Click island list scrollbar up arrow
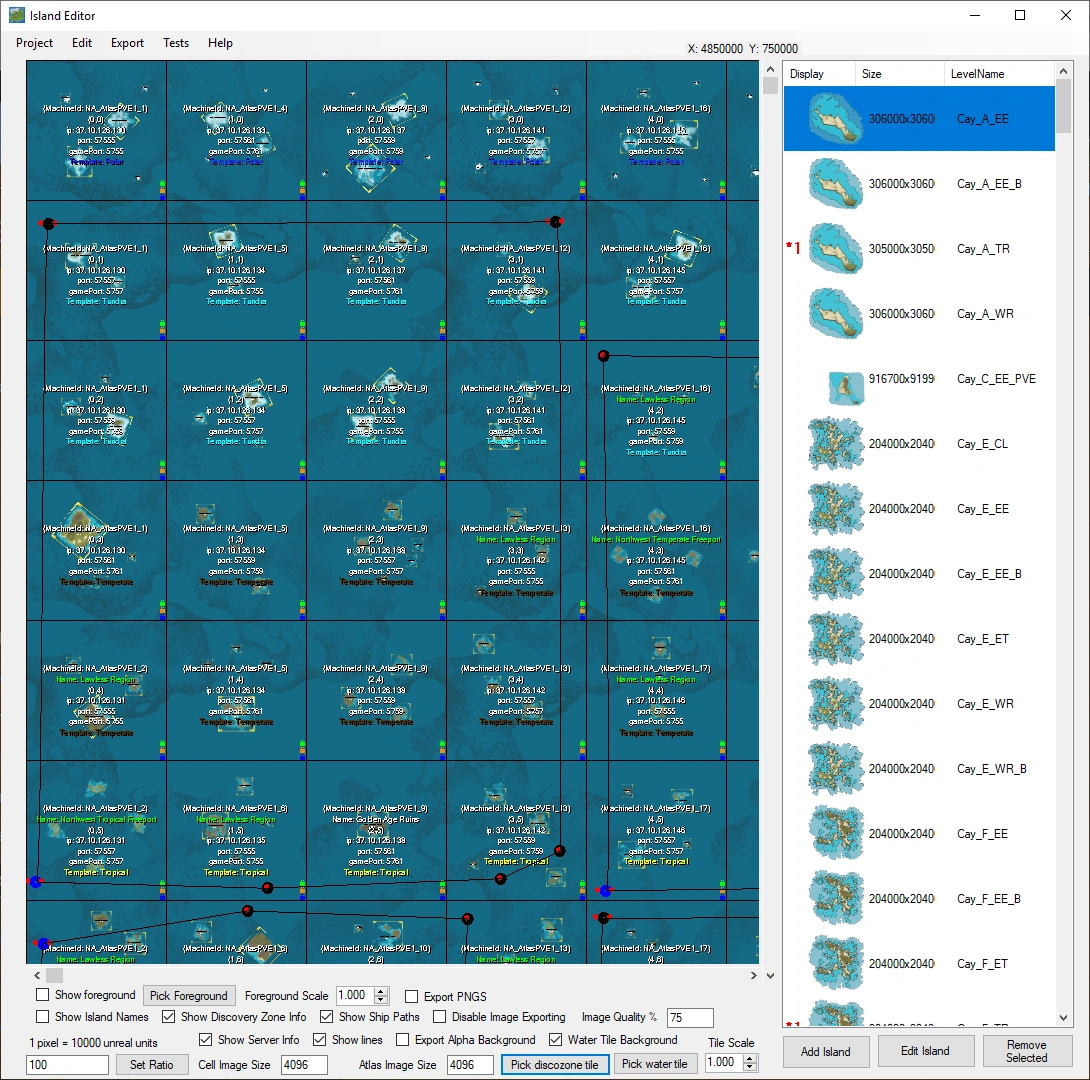1090x1080 pixels. (x=1064, y=70)
